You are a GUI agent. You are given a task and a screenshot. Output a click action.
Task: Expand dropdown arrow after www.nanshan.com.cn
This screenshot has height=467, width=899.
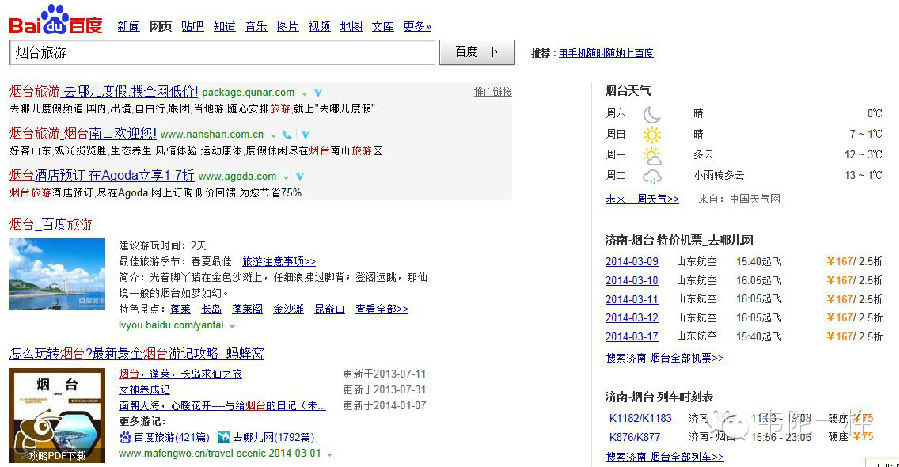273,136
